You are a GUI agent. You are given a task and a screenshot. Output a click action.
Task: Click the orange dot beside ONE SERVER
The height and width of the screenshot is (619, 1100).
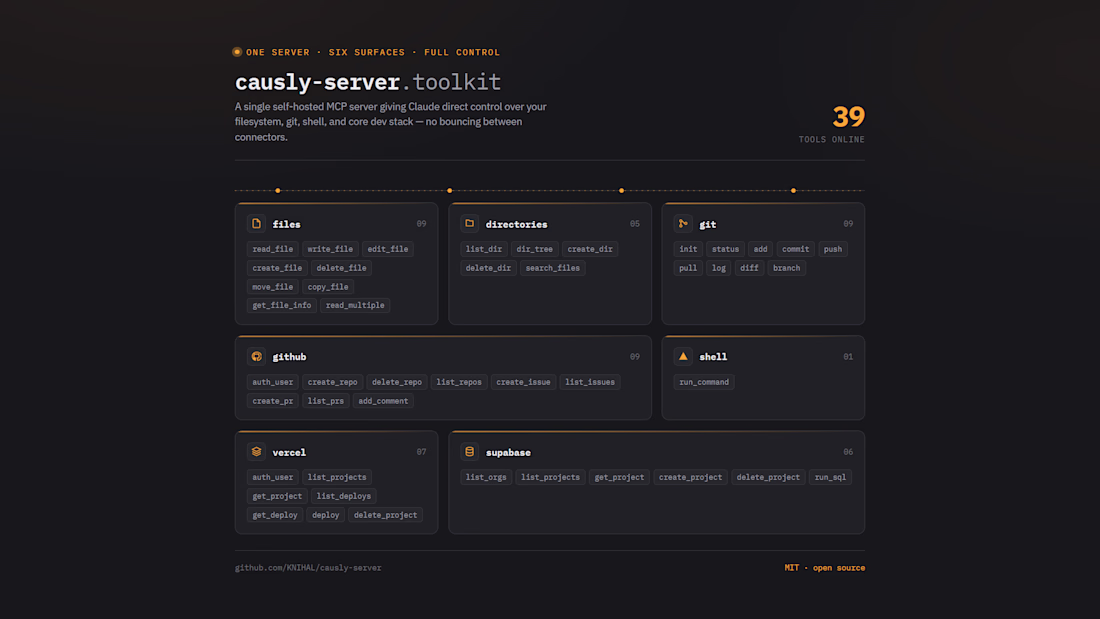click(x=237, y=52)
